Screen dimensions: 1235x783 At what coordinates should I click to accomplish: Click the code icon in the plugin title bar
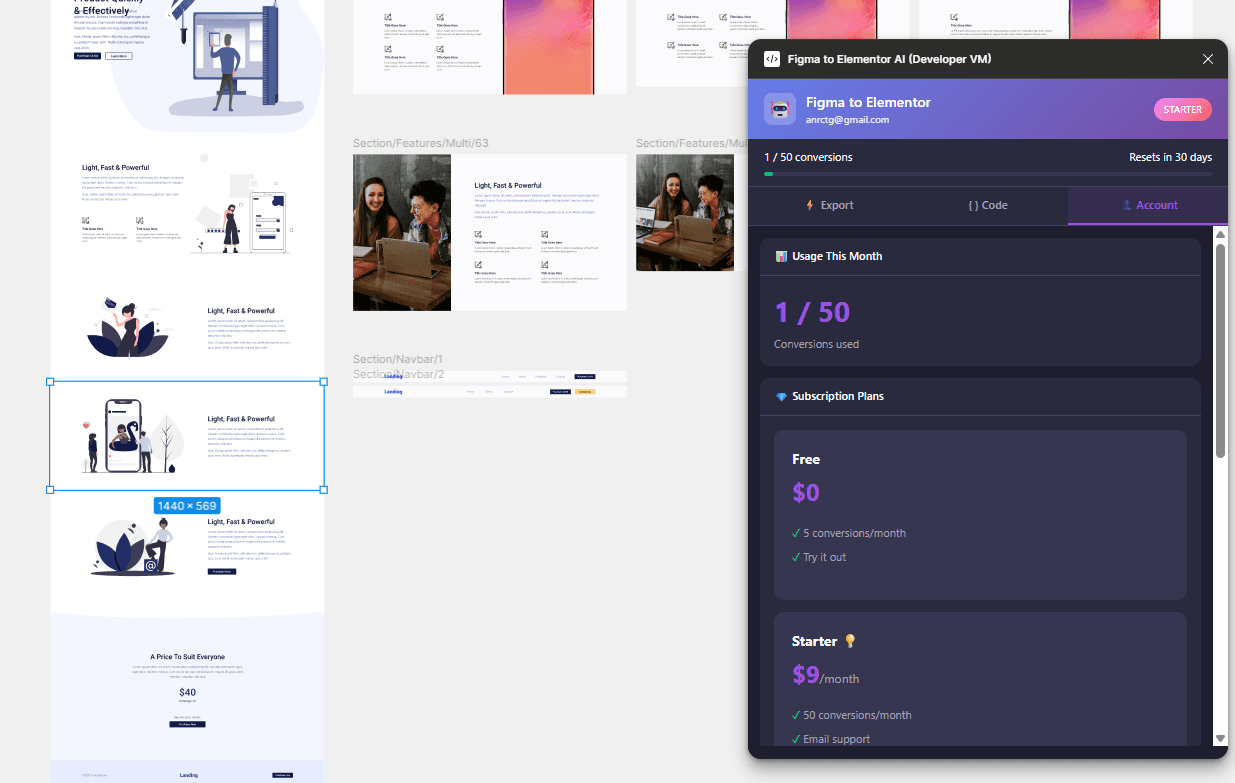pyautogui.click(x=772, y=59)
